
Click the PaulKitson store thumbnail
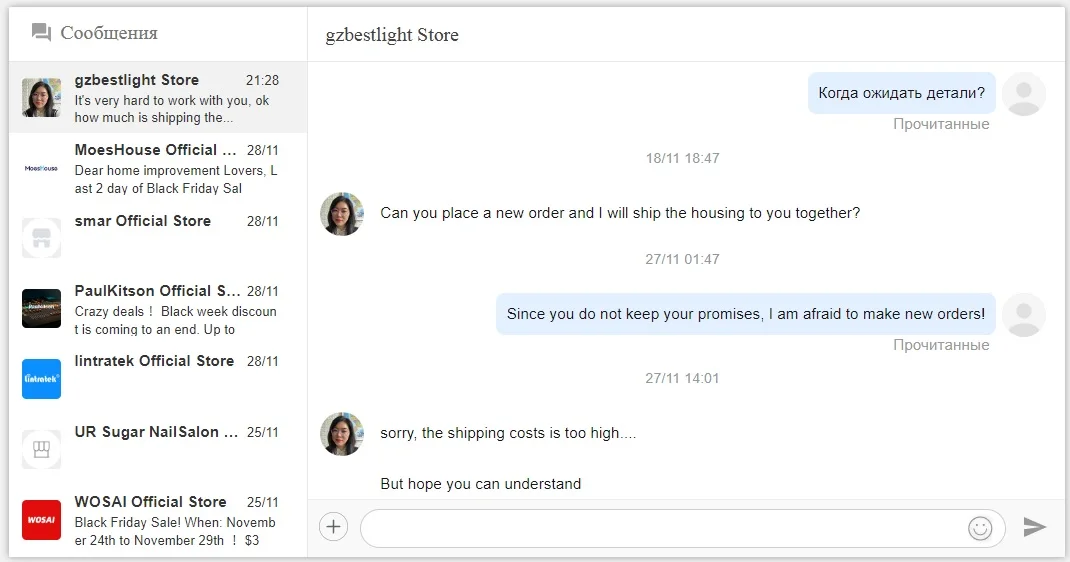pos(42,308)
